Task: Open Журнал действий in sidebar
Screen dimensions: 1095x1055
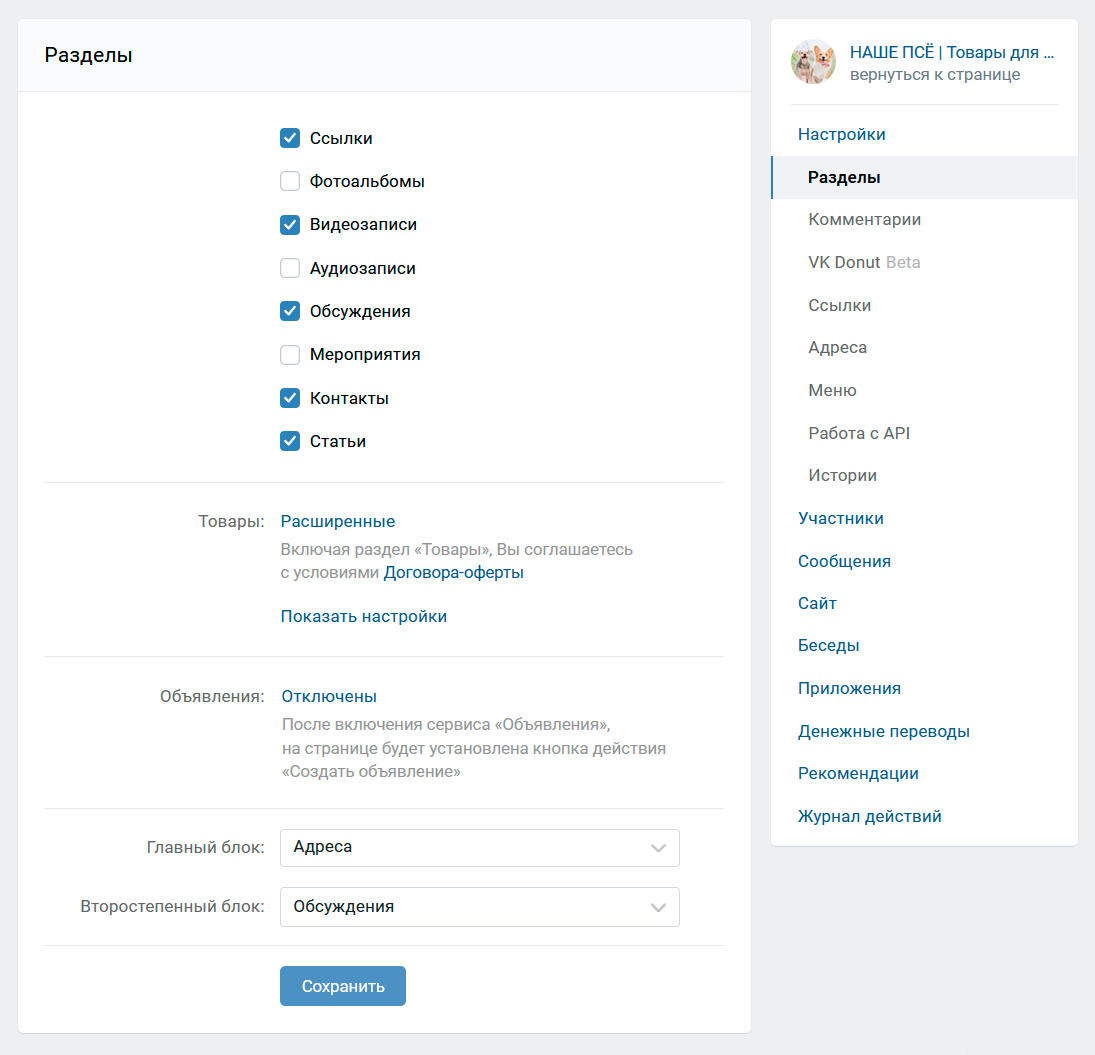Action: point(869,816)
